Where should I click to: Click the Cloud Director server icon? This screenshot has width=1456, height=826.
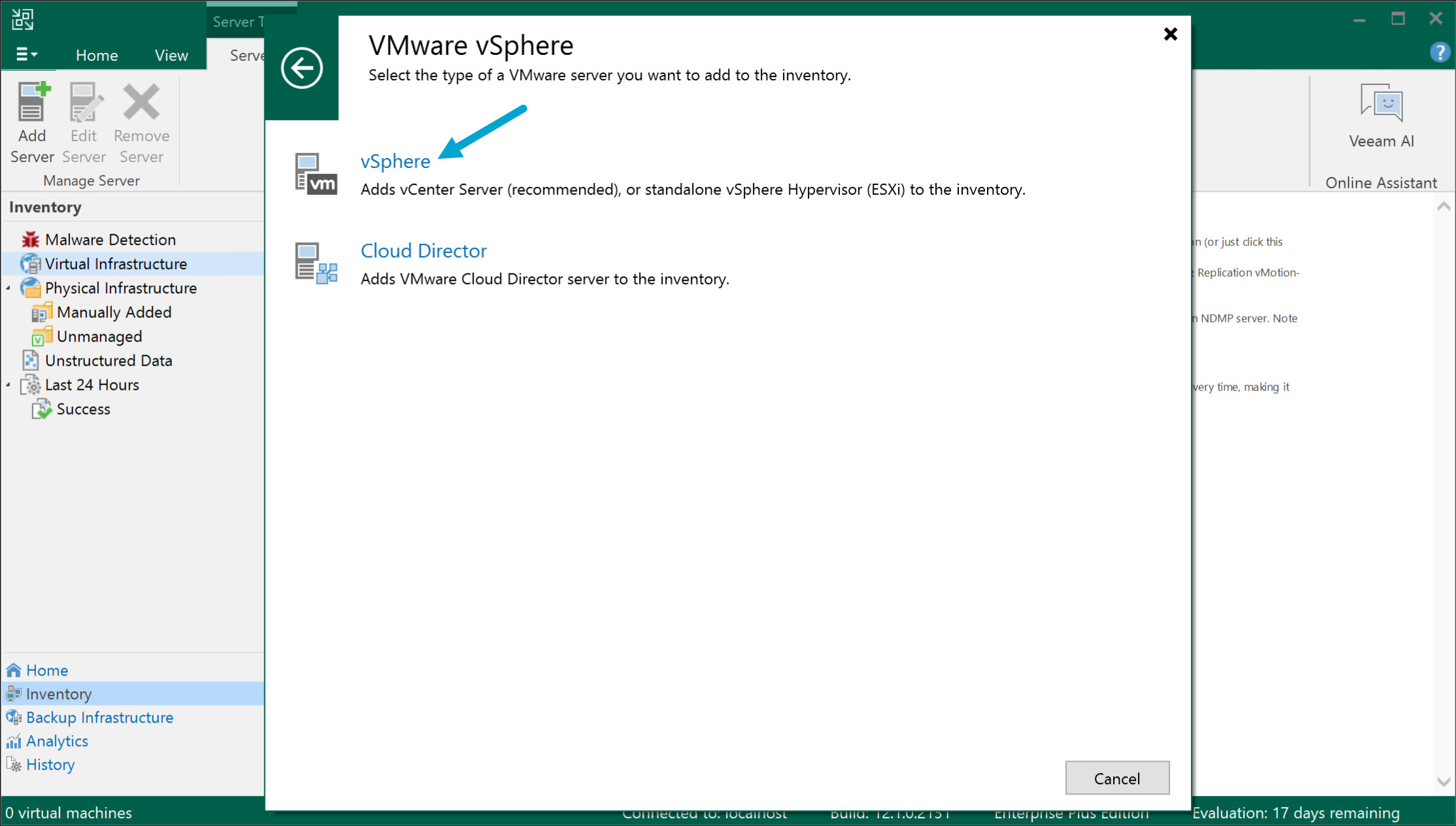(x=315, y=263)
